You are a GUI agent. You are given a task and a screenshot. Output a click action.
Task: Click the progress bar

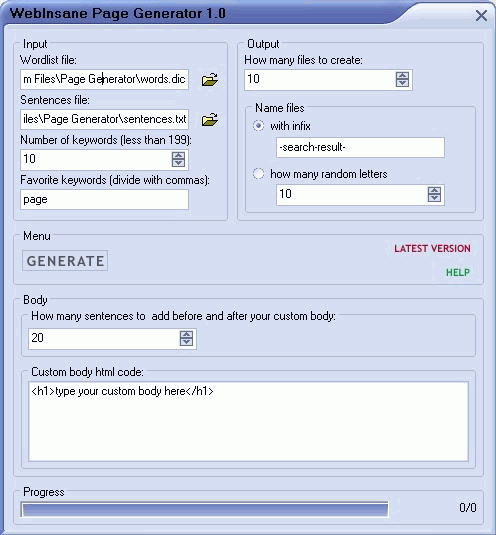pos(204,510)
